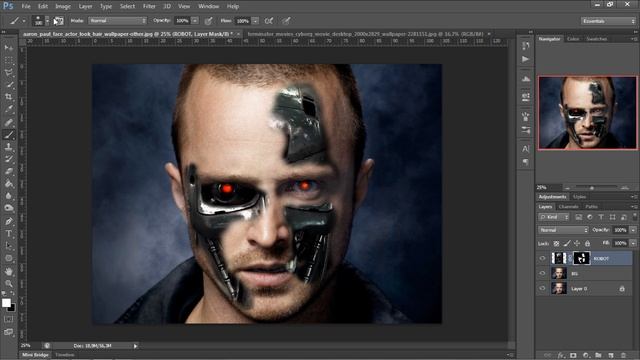
Task: Select the Brush tool in toolbox
Action: tap(9, 134)
